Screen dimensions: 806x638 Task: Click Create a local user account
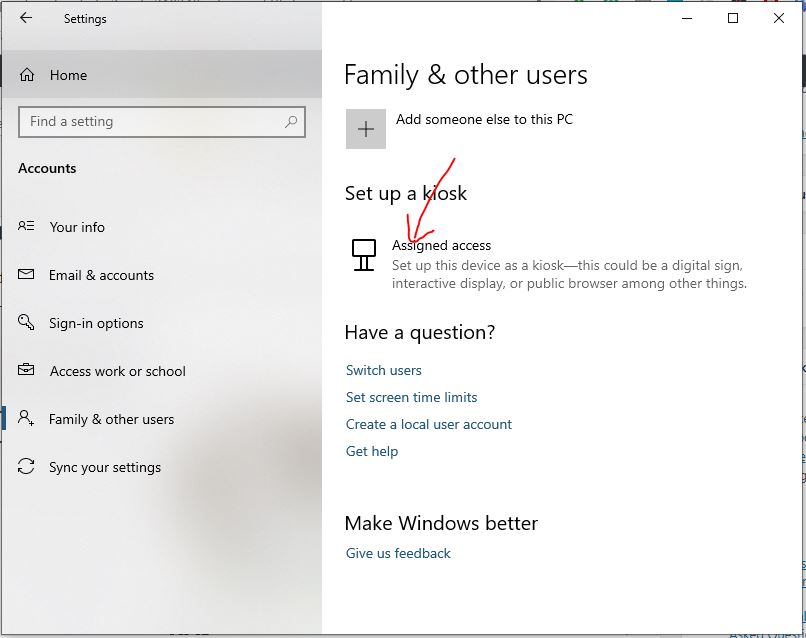pyautogui.click(x=428, y=424)
